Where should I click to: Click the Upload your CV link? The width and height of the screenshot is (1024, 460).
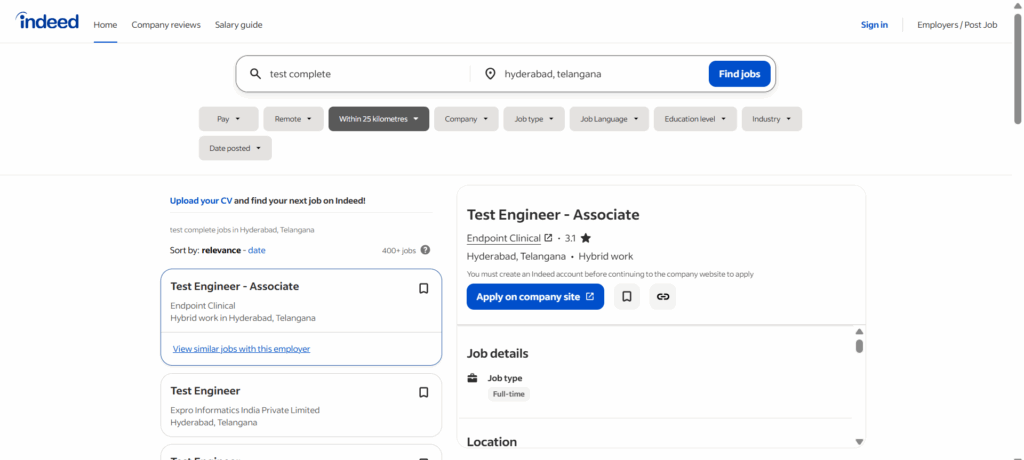[x=200, y=201]
